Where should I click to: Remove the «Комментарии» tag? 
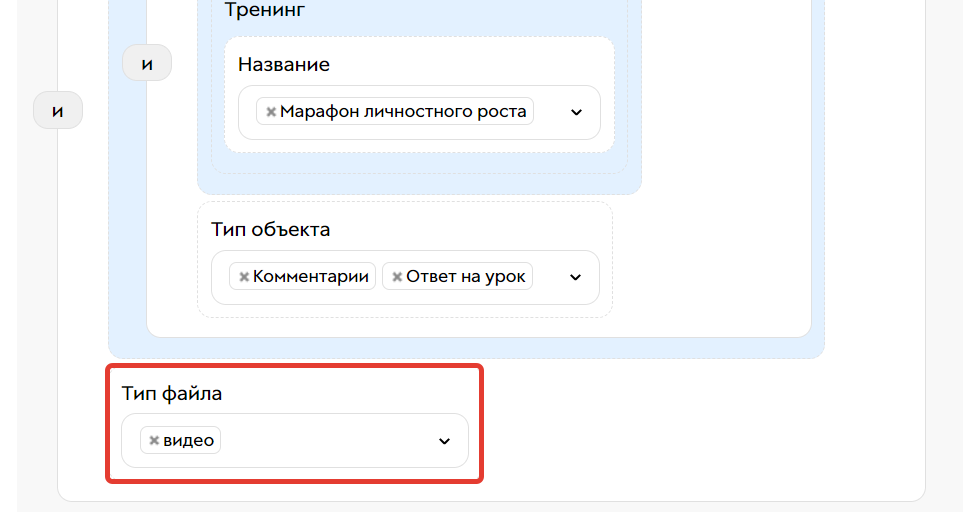(244, 277)
